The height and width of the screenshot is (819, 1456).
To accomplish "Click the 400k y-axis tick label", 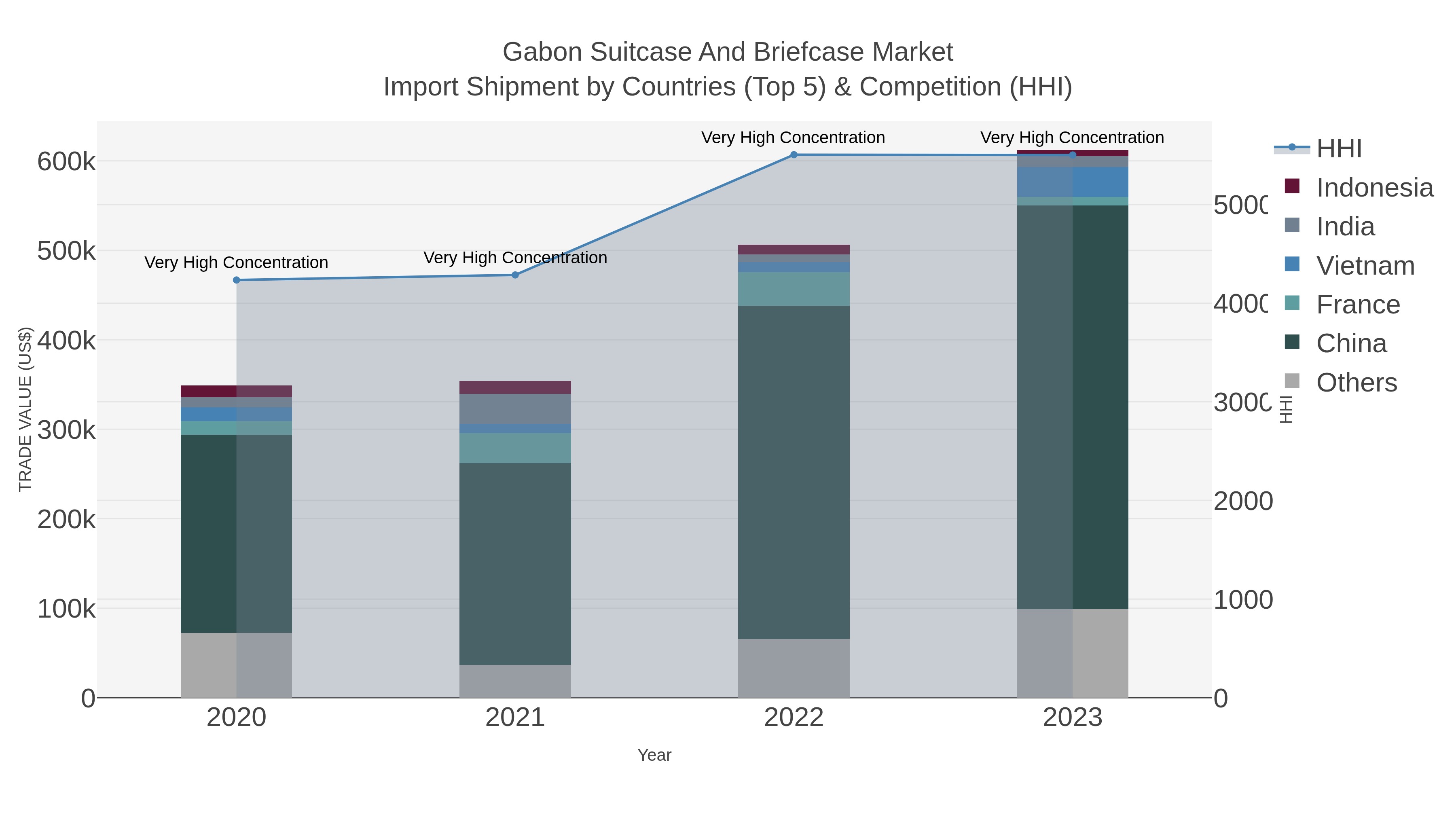I will pyautogui.click(x=66, y=340).
